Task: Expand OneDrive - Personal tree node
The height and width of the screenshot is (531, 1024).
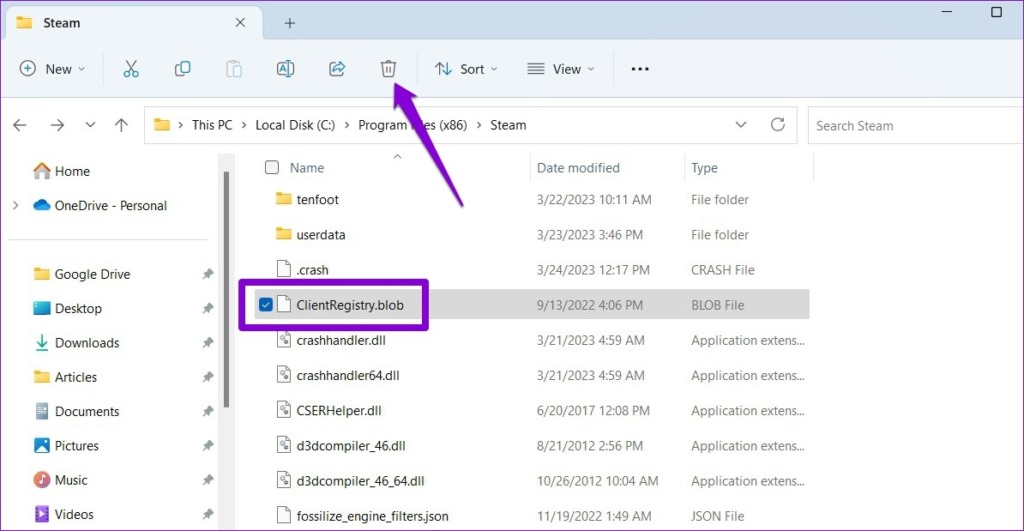Action: coord(16,205)
